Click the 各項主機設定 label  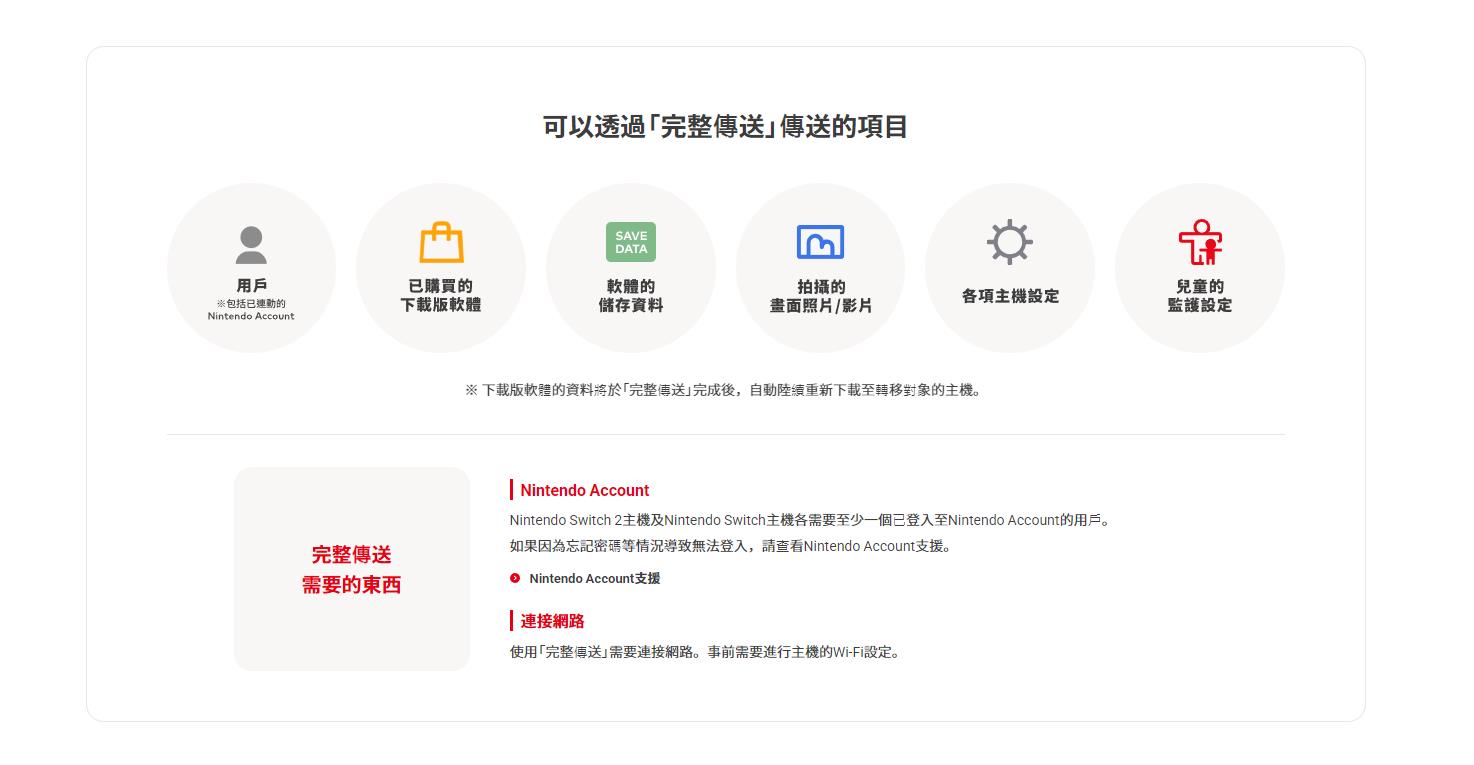1010,296
